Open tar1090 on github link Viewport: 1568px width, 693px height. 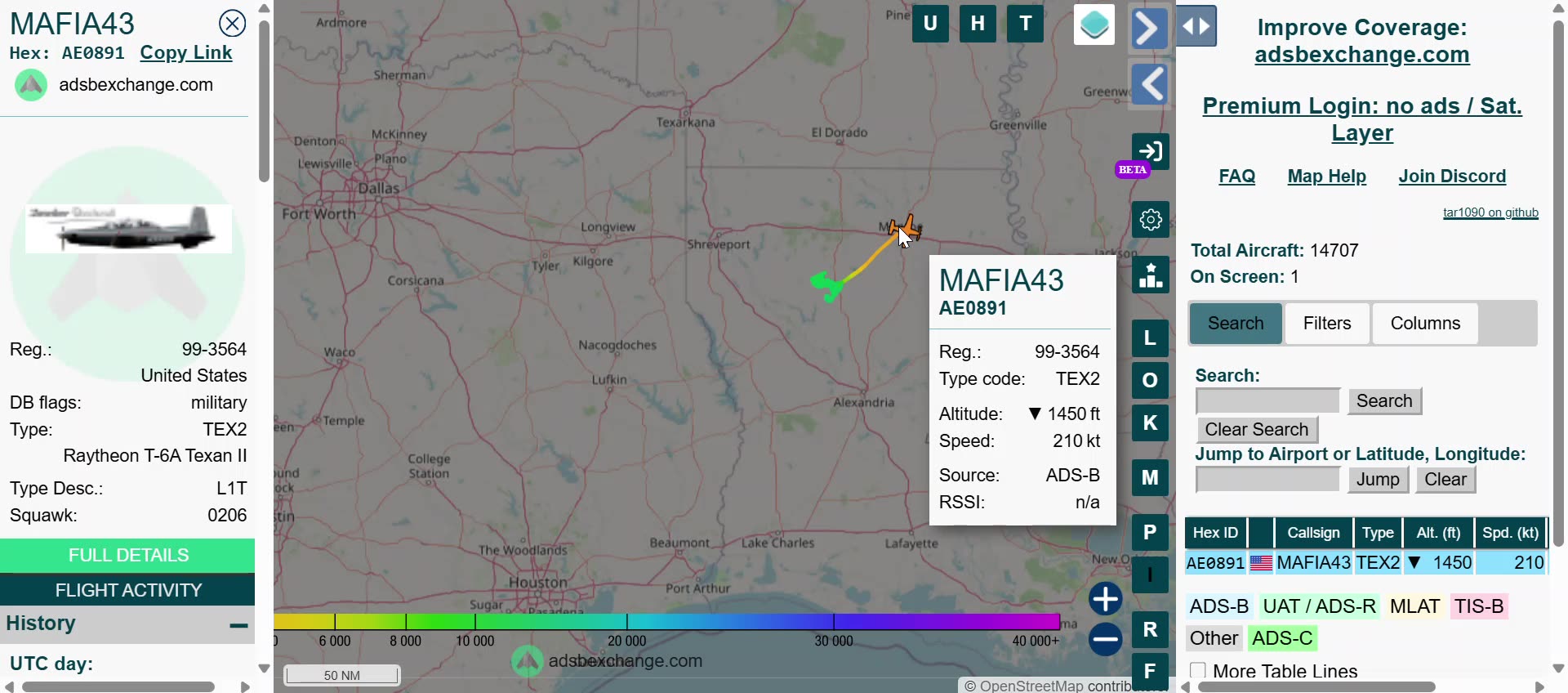pos(1490,212)
